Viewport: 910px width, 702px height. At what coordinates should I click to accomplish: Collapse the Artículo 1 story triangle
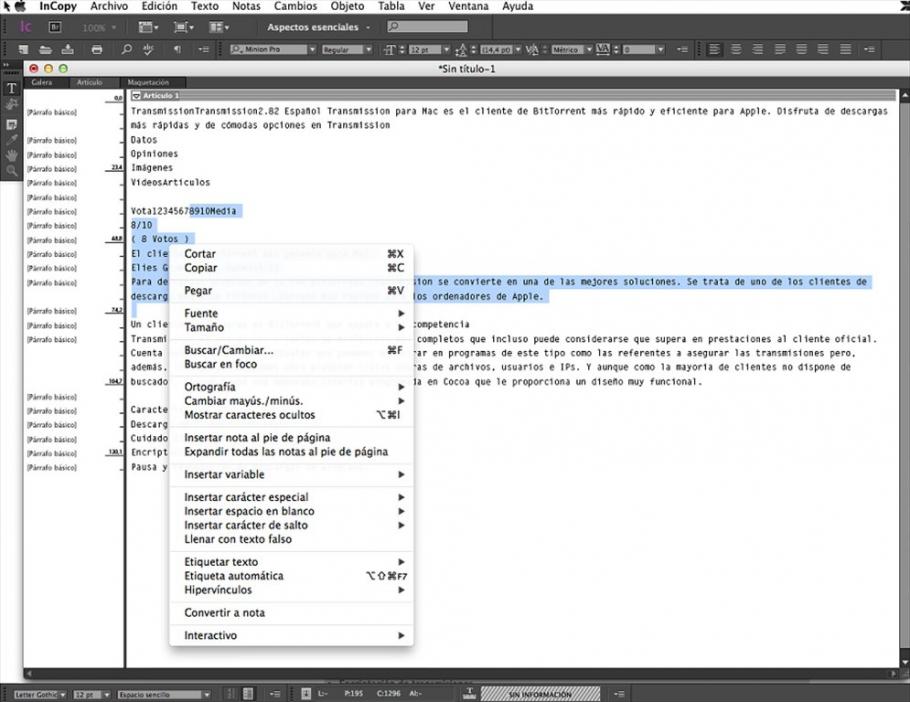(x=136, y=96)
